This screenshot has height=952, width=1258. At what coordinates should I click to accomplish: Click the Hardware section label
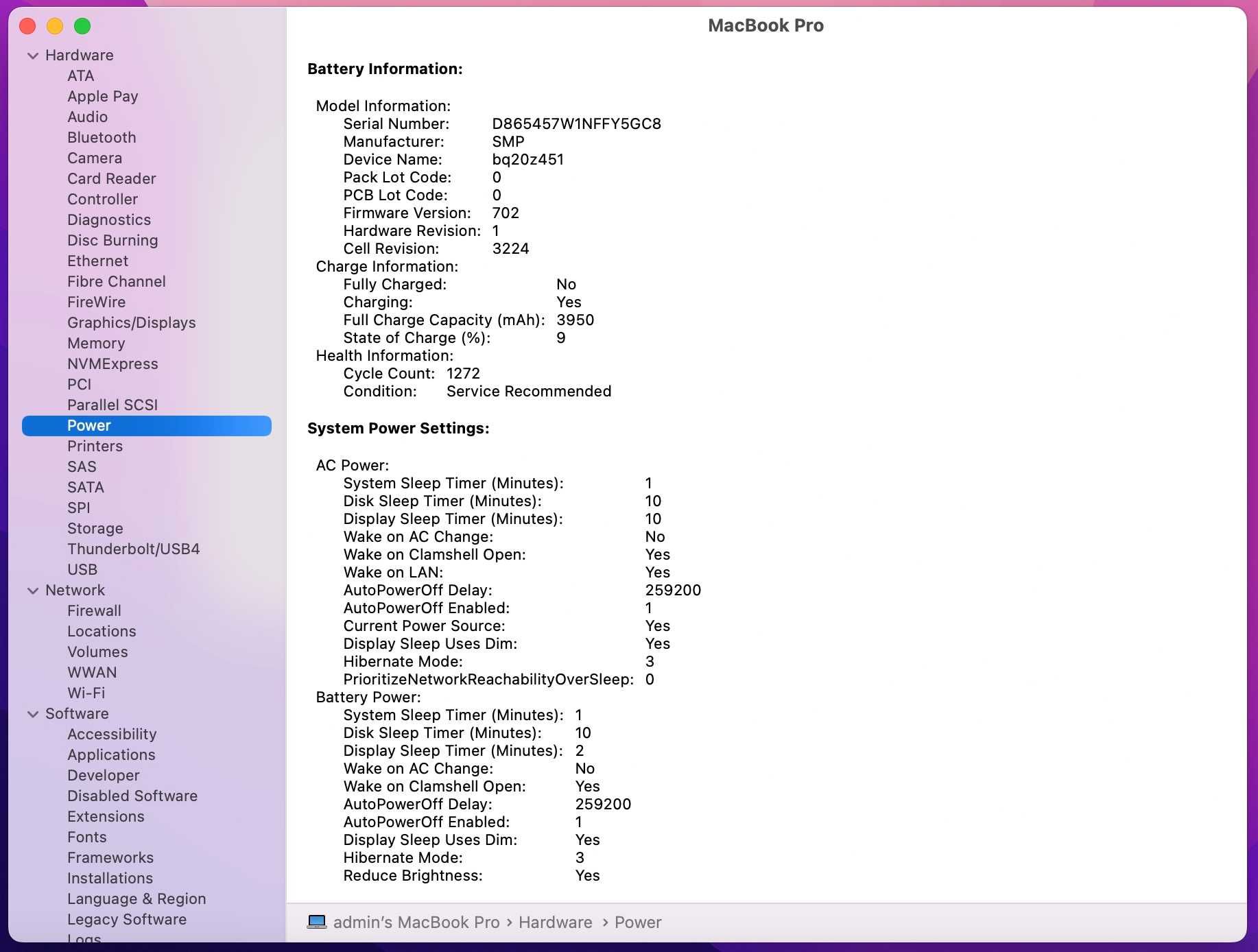pyautogui.click(x=80, y=56)
